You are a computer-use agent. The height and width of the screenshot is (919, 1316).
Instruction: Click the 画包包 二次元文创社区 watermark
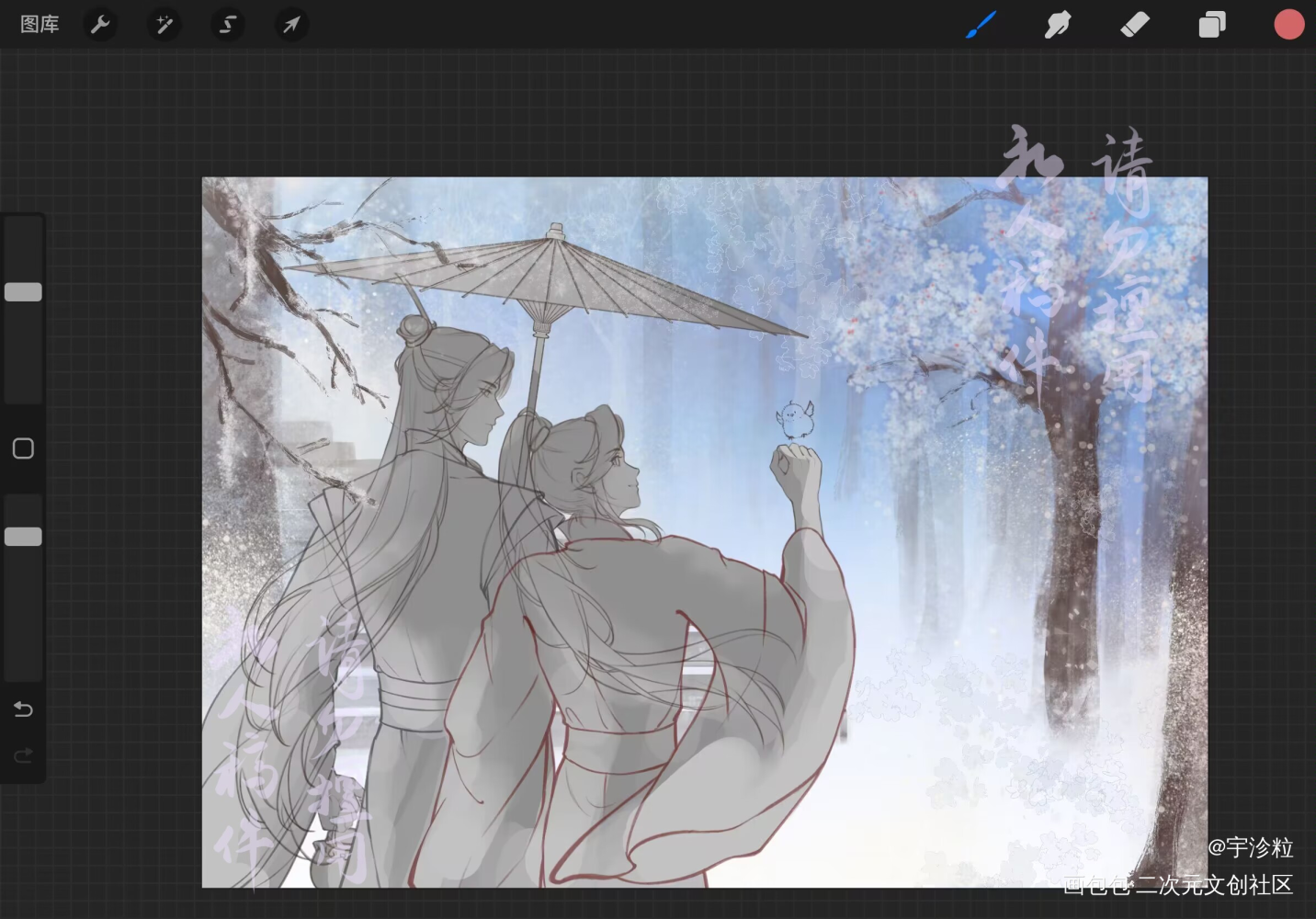1178,885
